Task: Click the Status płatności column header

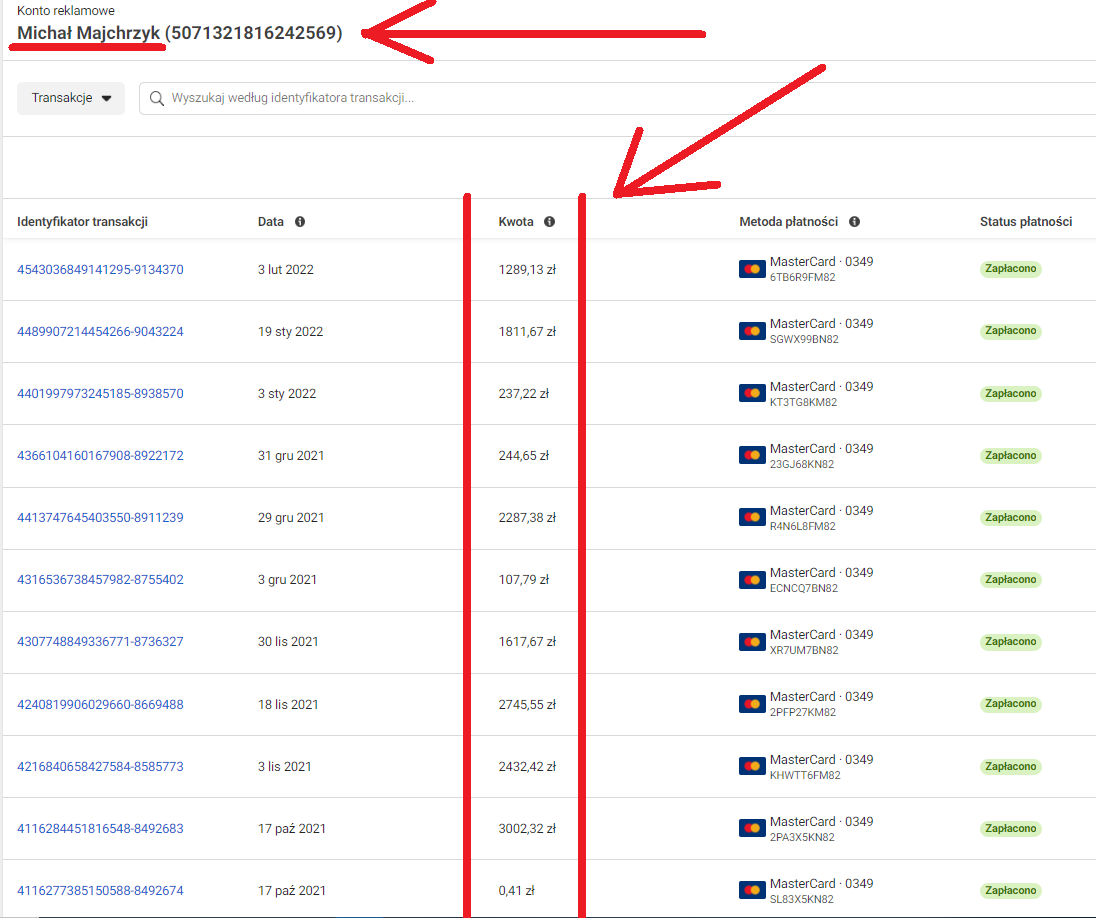Action: pyautogui.click(x=1025, y=222)
